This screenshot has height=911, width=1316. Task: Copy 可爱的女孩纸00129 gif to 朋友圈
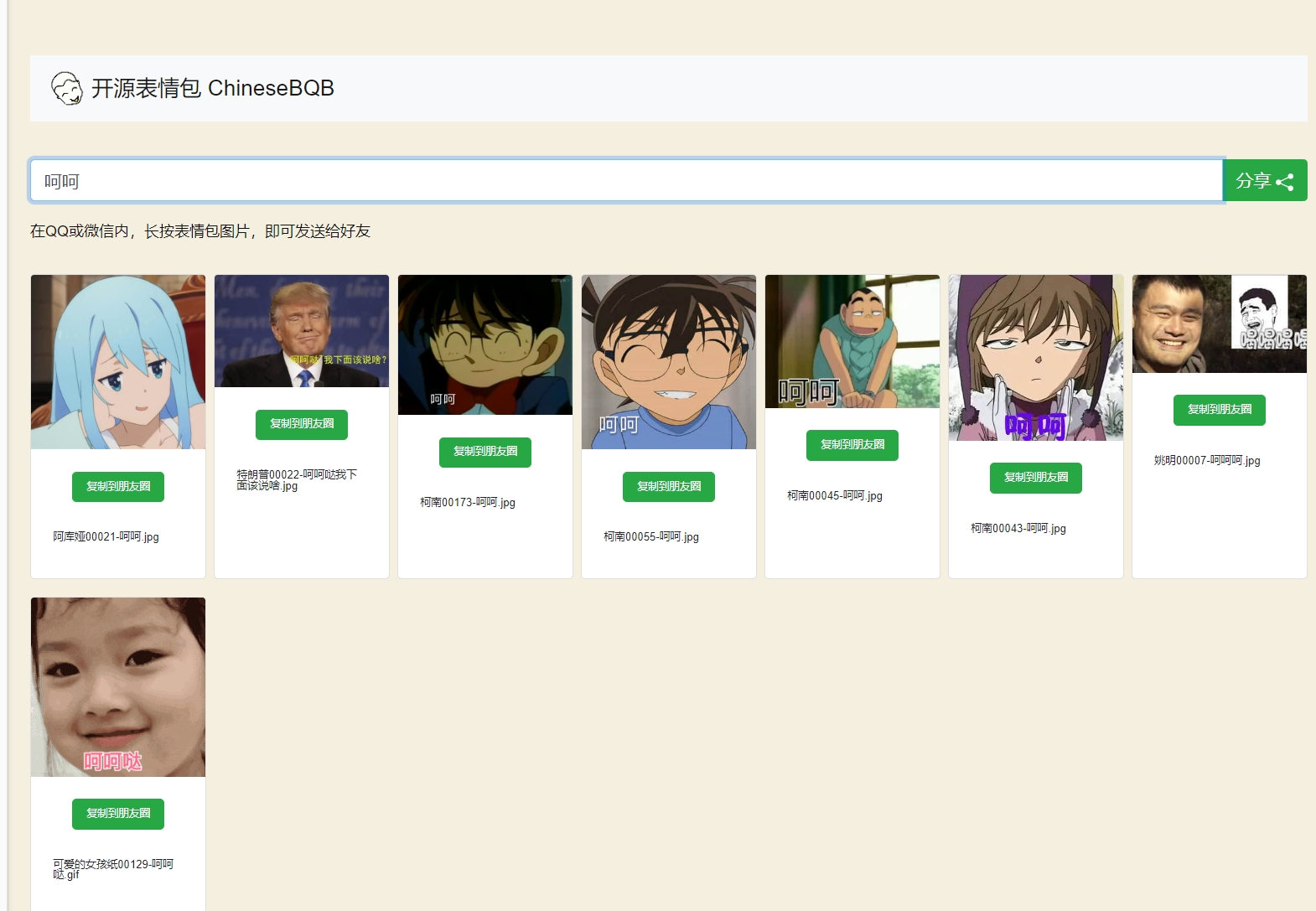click(x=118, y=814)
